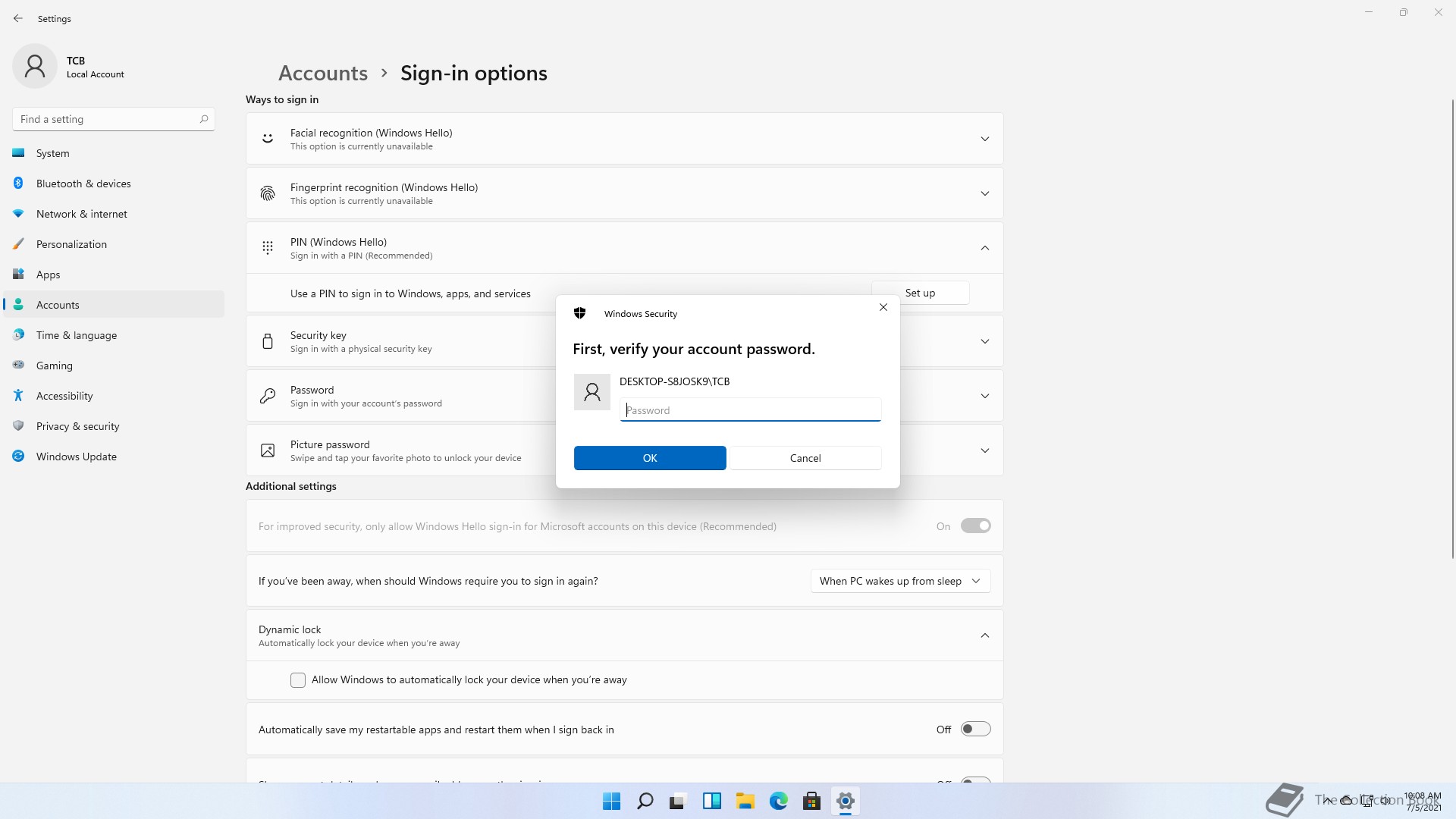Launch Microsoft Edge from the taskbar
The height and width of the screenshot is (819, 1456).
[x=779, y=801]
